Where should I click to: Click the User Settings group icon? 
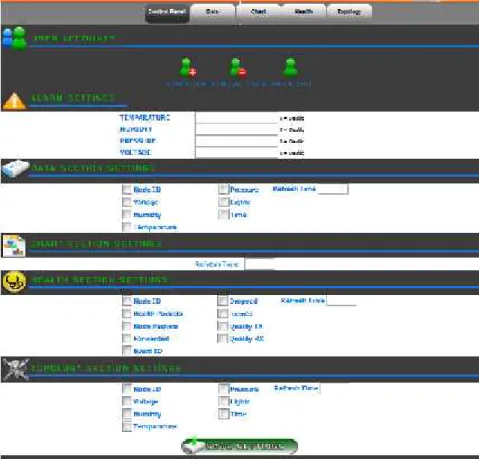[15, 39]
